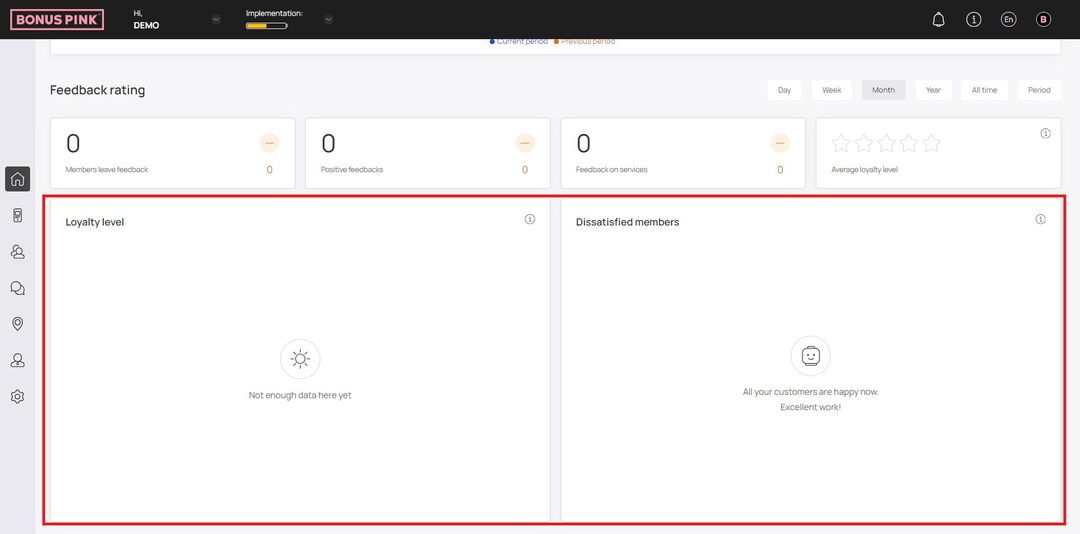1080x534 pixels.
Task: Switch language via En icon
Action: click(x=1008, y=19)
